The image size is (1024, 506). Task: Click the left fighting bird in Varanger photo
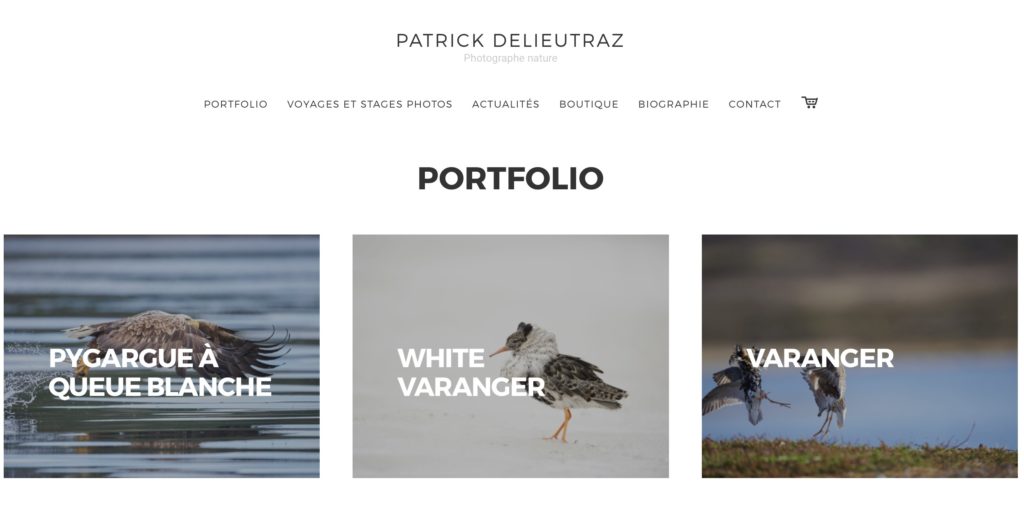pos(741,385)
